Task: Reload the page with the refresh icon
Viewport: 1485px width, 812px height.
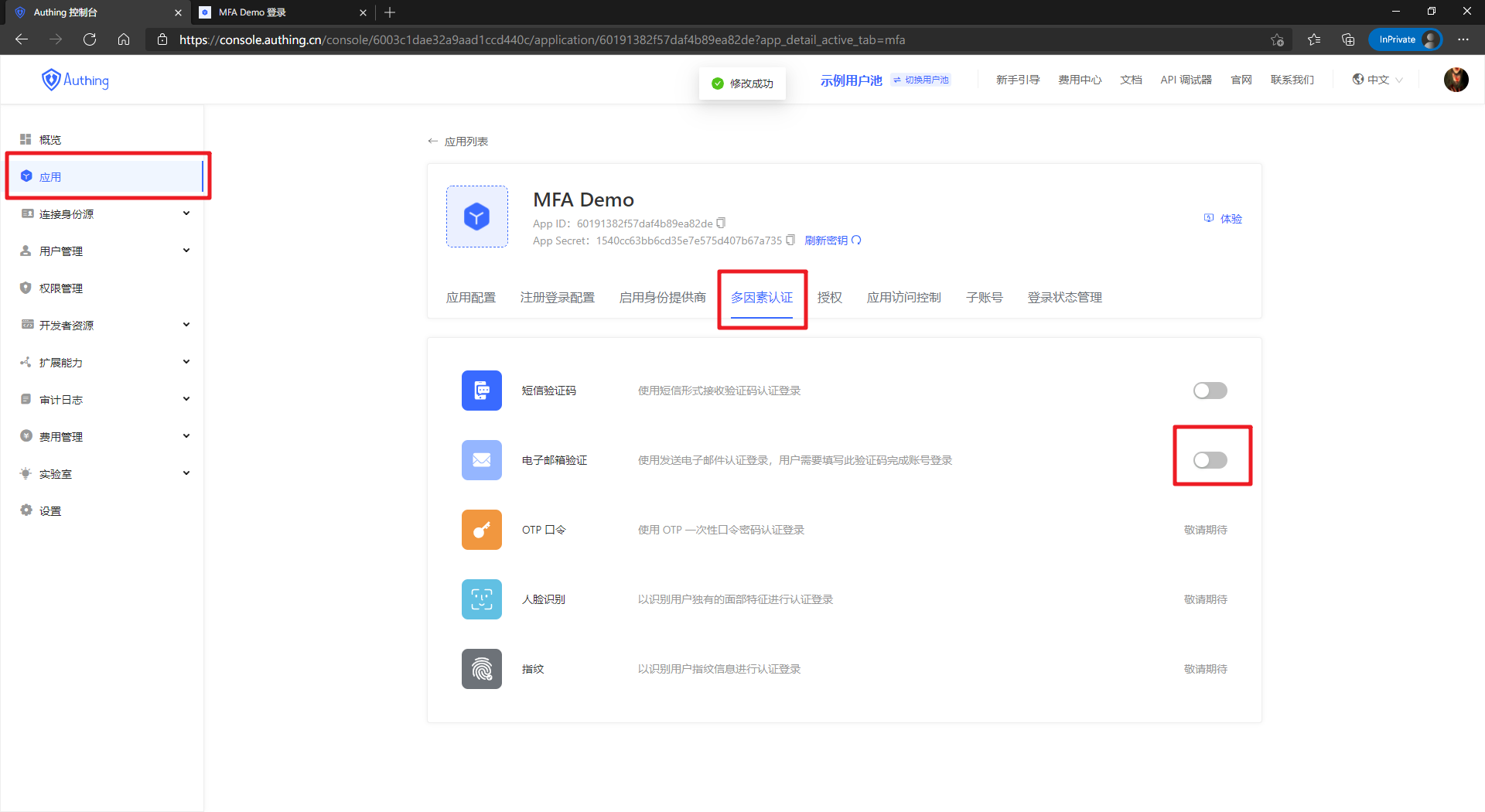Action: tap(90, 39)
